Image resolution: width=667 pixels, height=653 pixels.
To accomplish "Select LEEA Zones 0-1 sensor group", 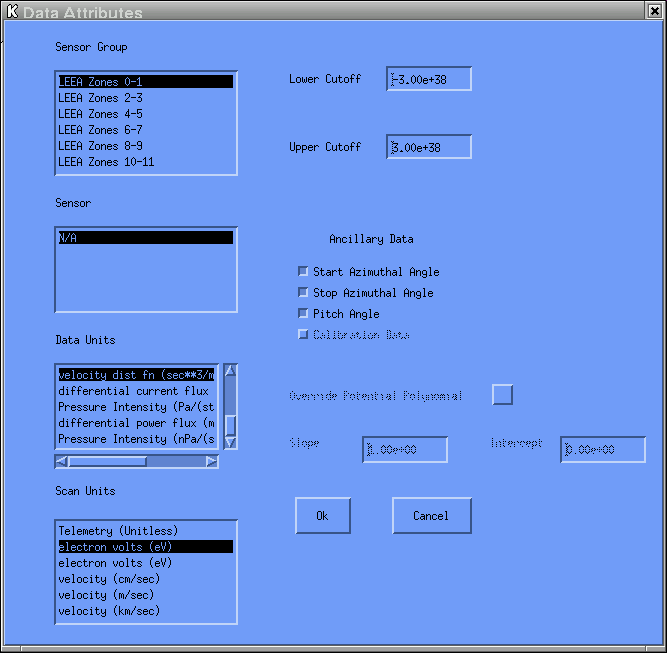I will coord(145,82).
